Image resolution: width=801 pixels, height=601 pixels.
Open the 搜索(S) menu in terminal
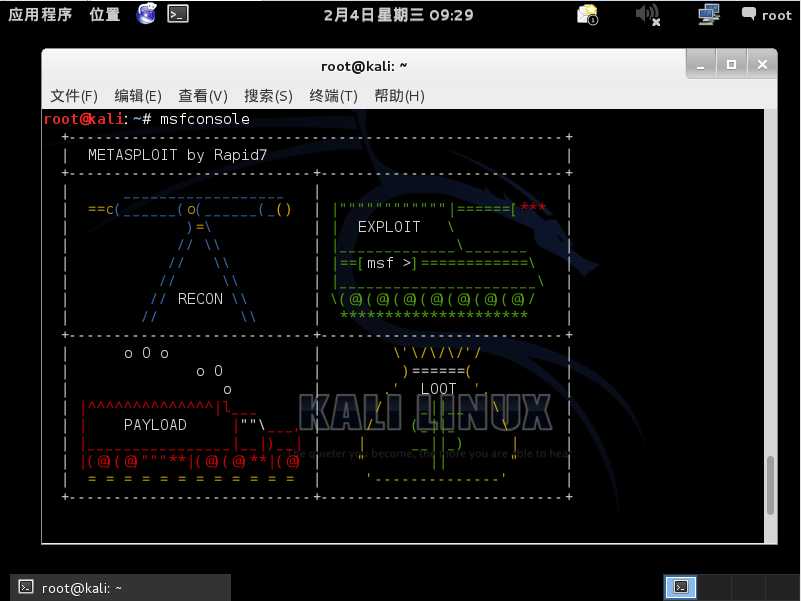[x=268, y=96]
